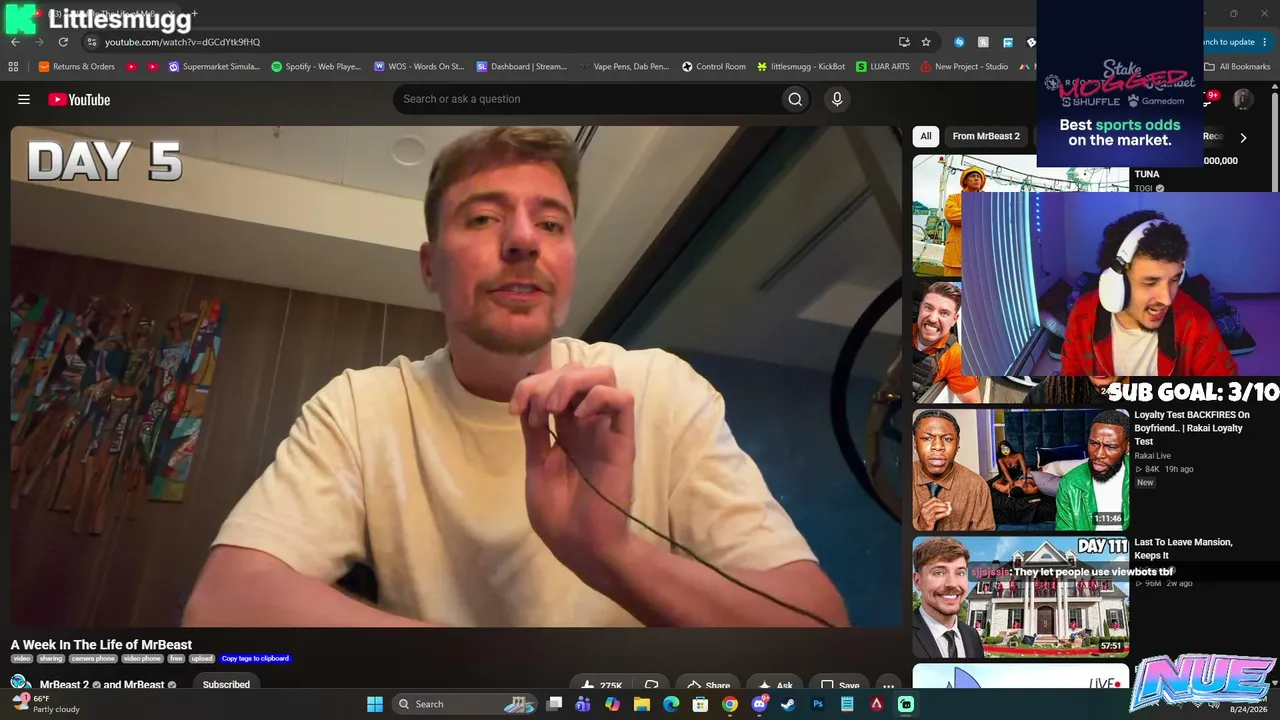Click the YouTube search magnifier button
The image size is (1280, 720).
[795, 99]
